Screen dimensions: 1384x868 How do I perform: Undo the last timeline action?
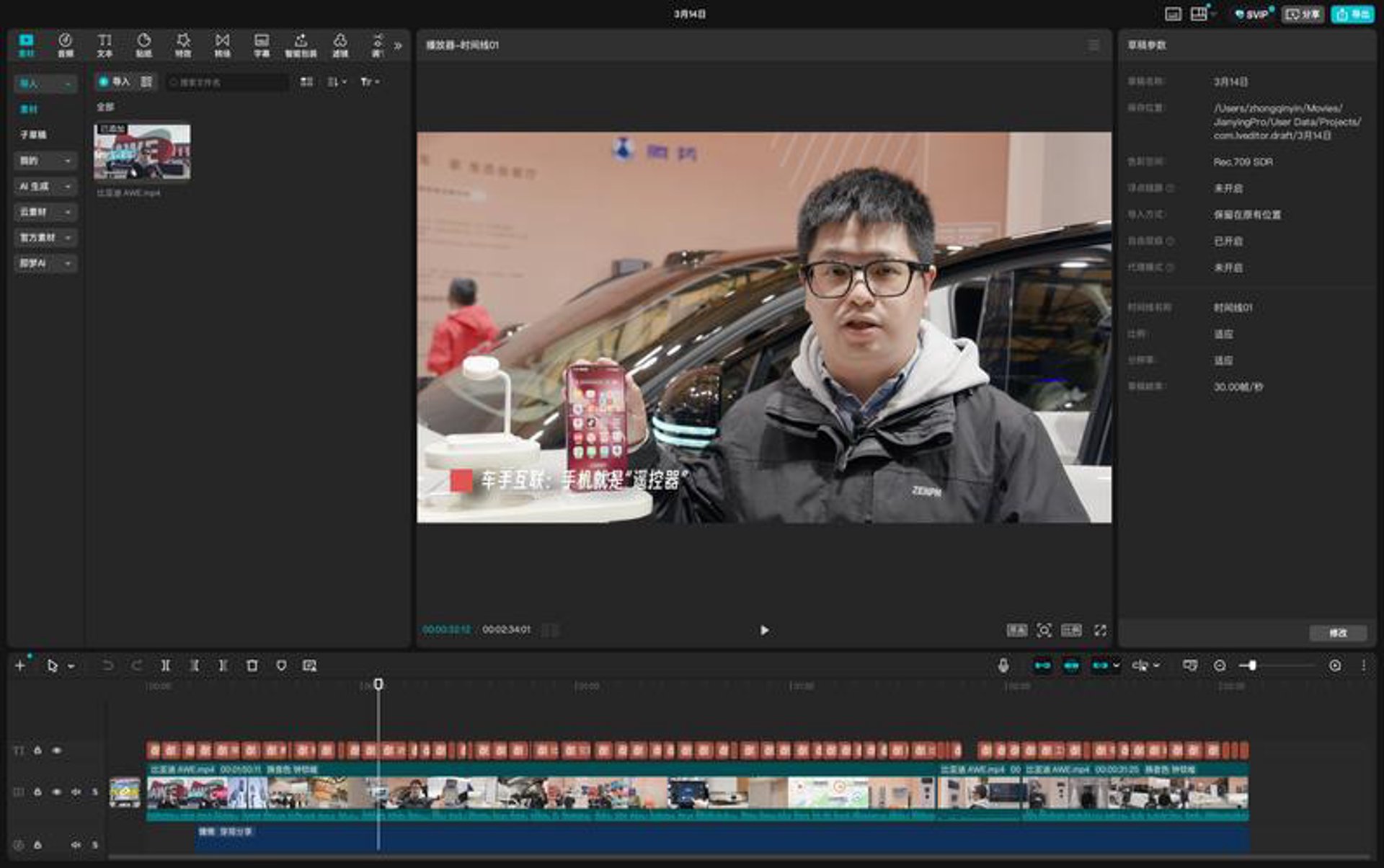click(x=107, y=665)
